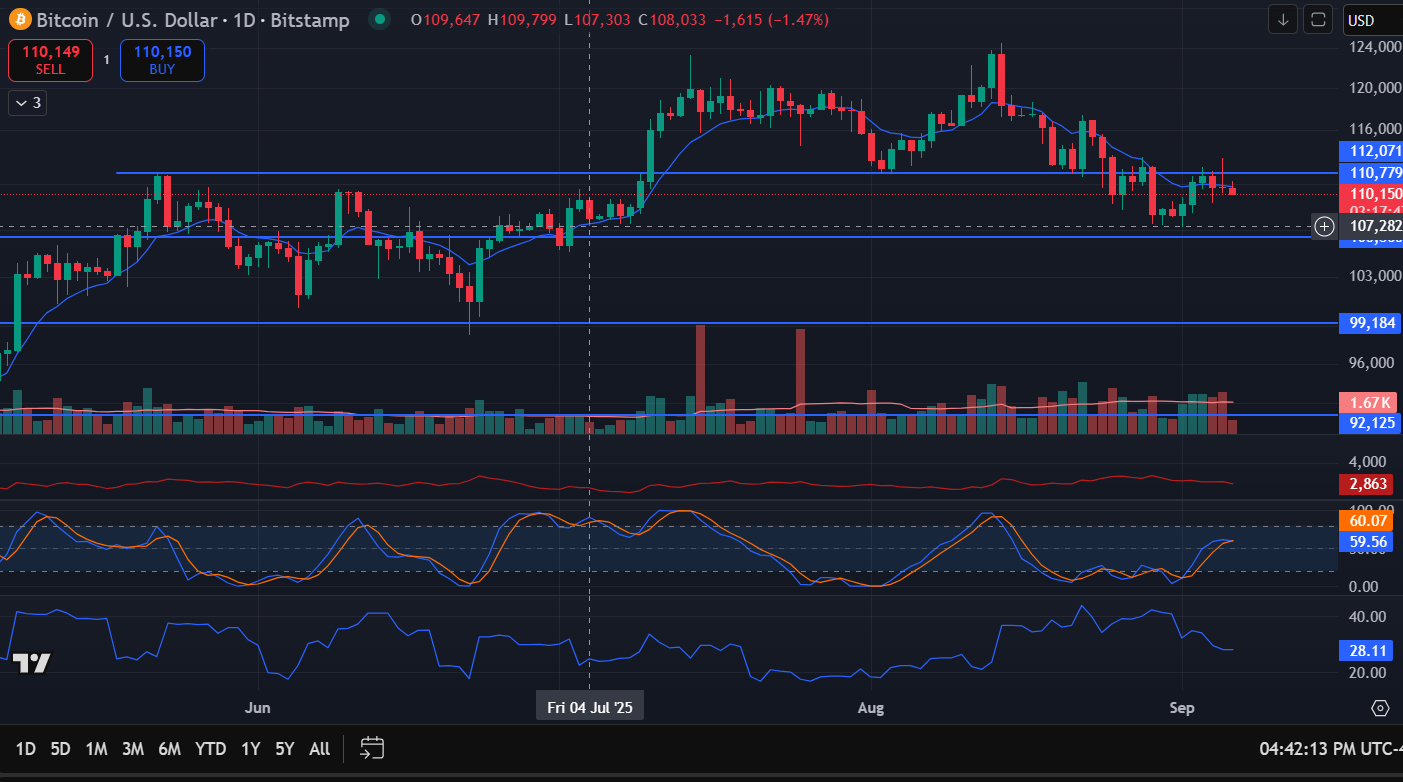The image size is (1403, 782).
Task: Open chart settings gear icon
Action: pyautogui.click(x=1381, y=708)
